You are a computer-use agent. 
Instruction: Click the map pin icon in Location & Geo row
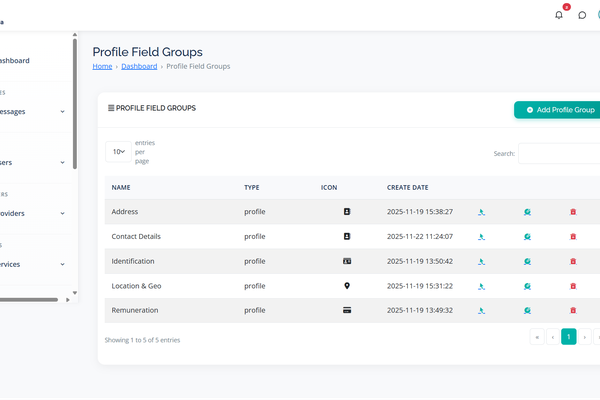pyautogui.click(x=347, y=286)
